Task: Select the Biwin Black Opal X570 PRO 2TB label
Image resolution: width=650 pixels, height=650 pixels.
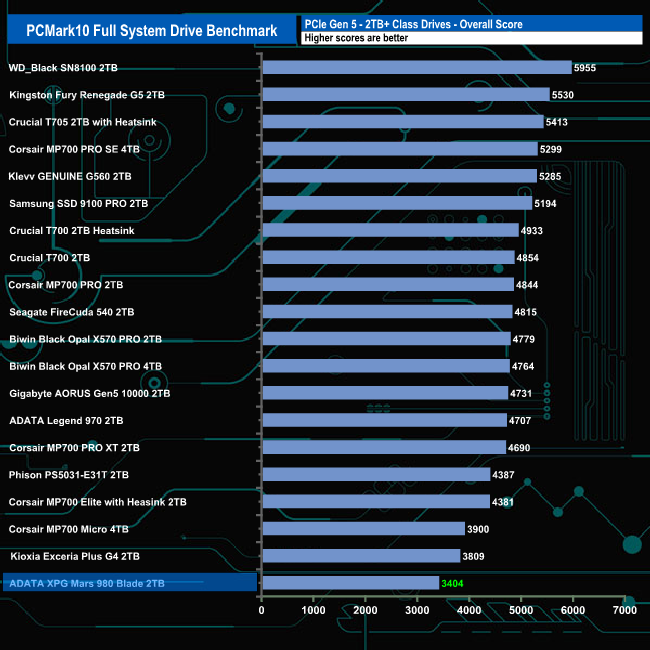Action: tap(85, 339)
